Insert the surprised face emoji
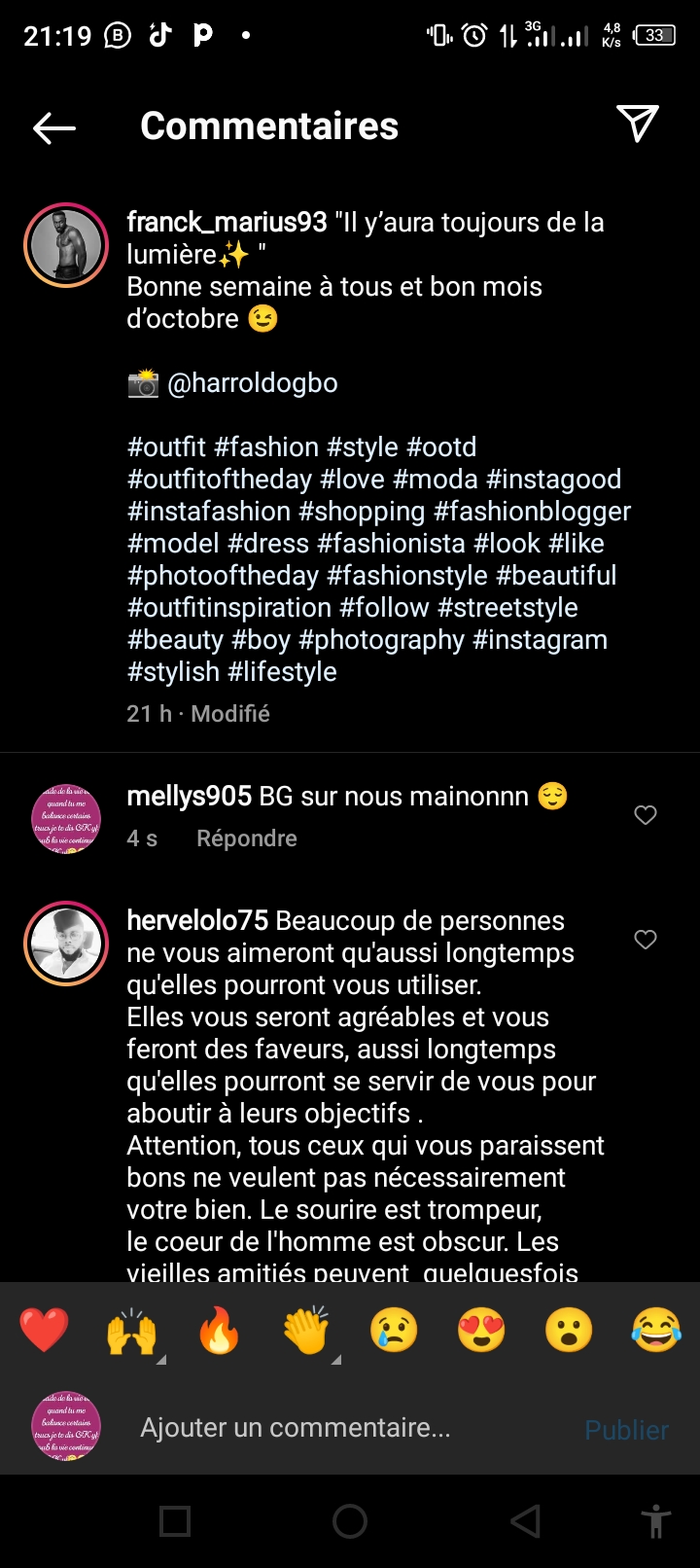This screenshot has height=1568, width=700. [569, 1330]
